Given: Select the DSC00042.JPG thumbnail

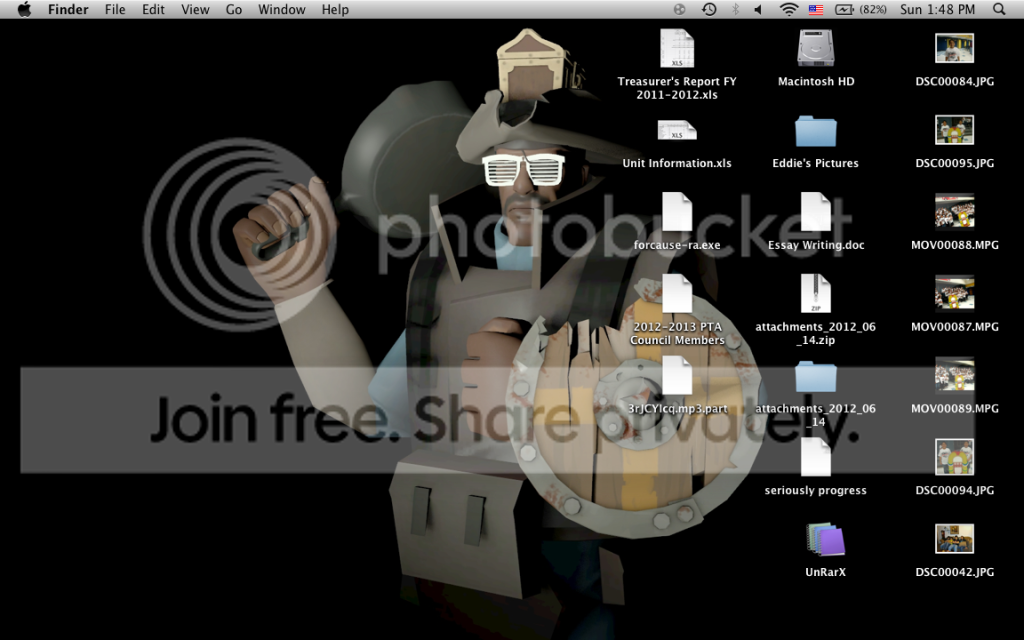Looking at the screenshot, I should coord(954,539).
